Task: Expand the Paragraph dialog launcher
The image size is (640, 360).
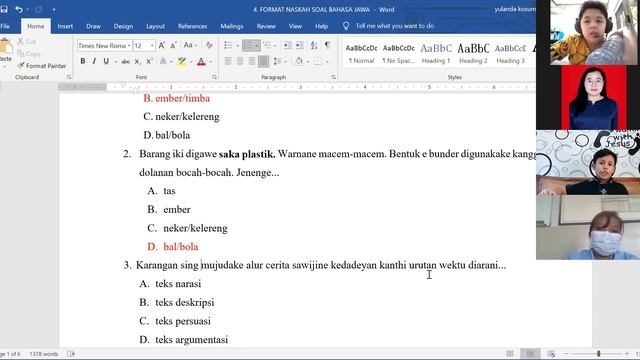Action: point(333,77)
